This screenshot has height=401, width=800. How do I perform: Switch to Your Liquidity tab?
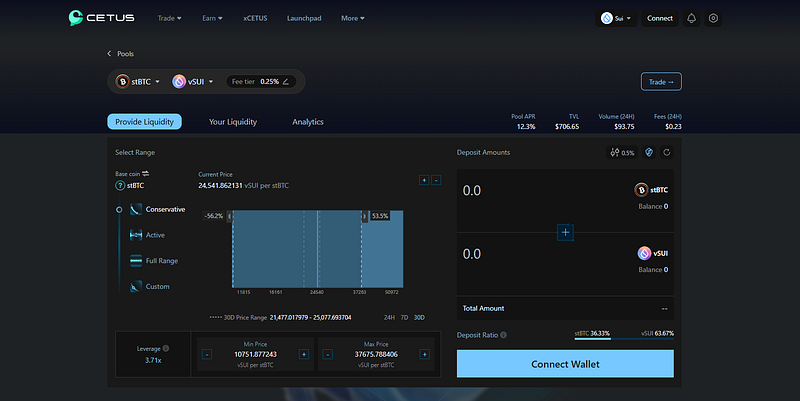pyautogui.click(x=233, y=122)
